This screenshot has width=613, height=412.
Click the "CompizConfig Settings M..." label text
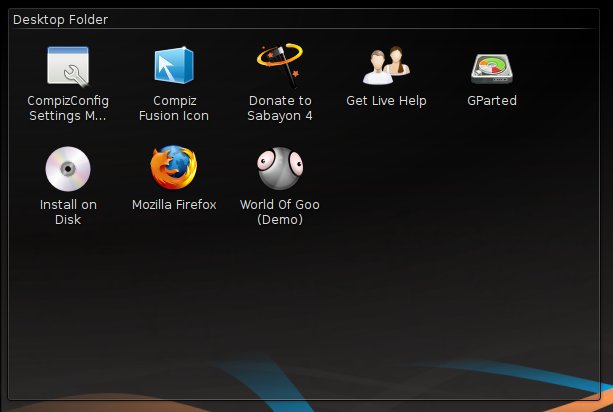(x=68, y=108)
